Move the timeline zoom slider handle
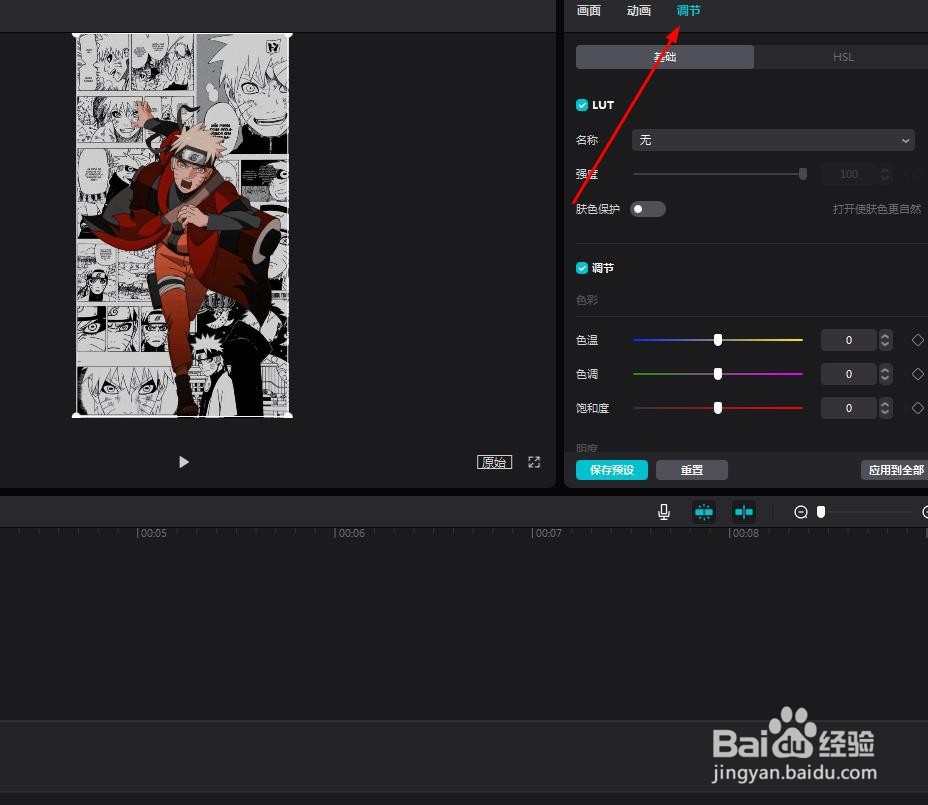This screenshot has width=928, height=805. tap(821, 512)
